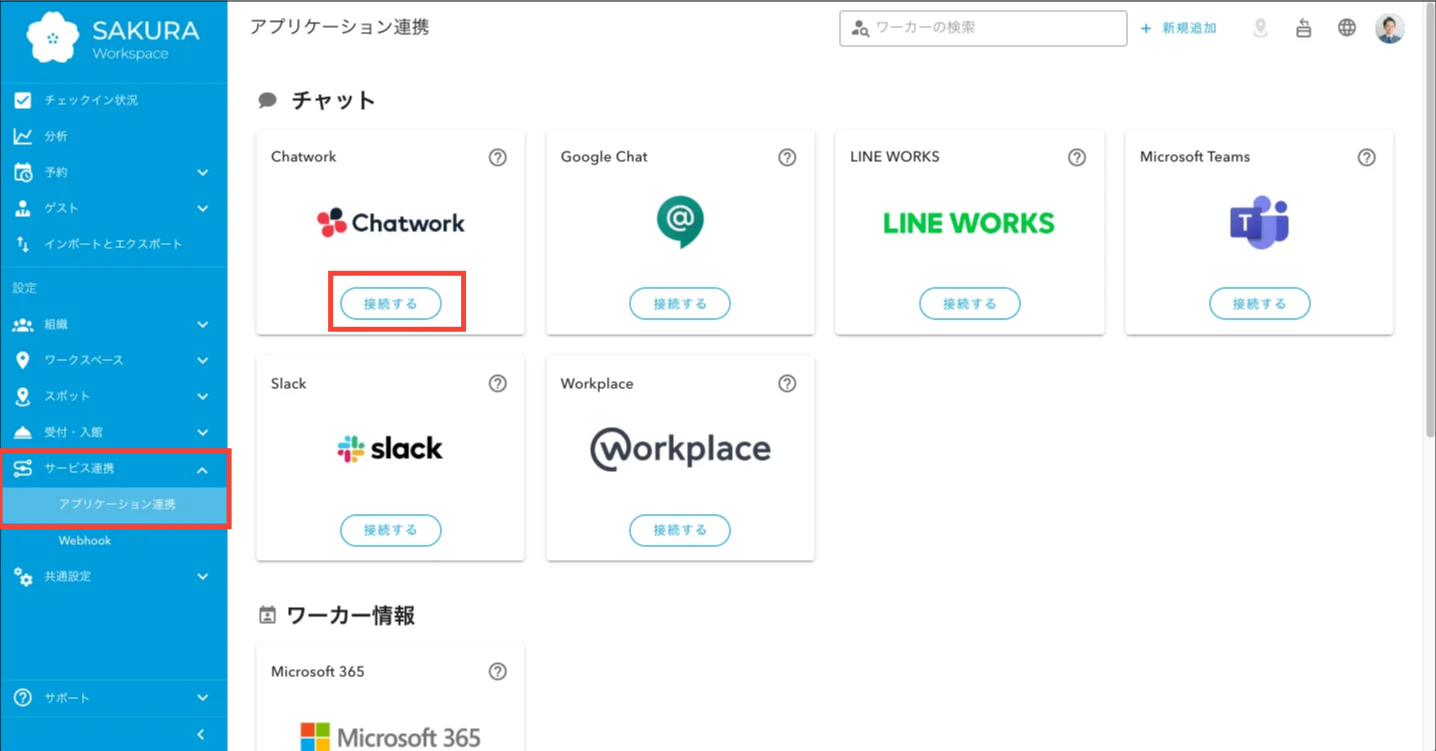Click the スポット location icon

click(x=22, y=396)
